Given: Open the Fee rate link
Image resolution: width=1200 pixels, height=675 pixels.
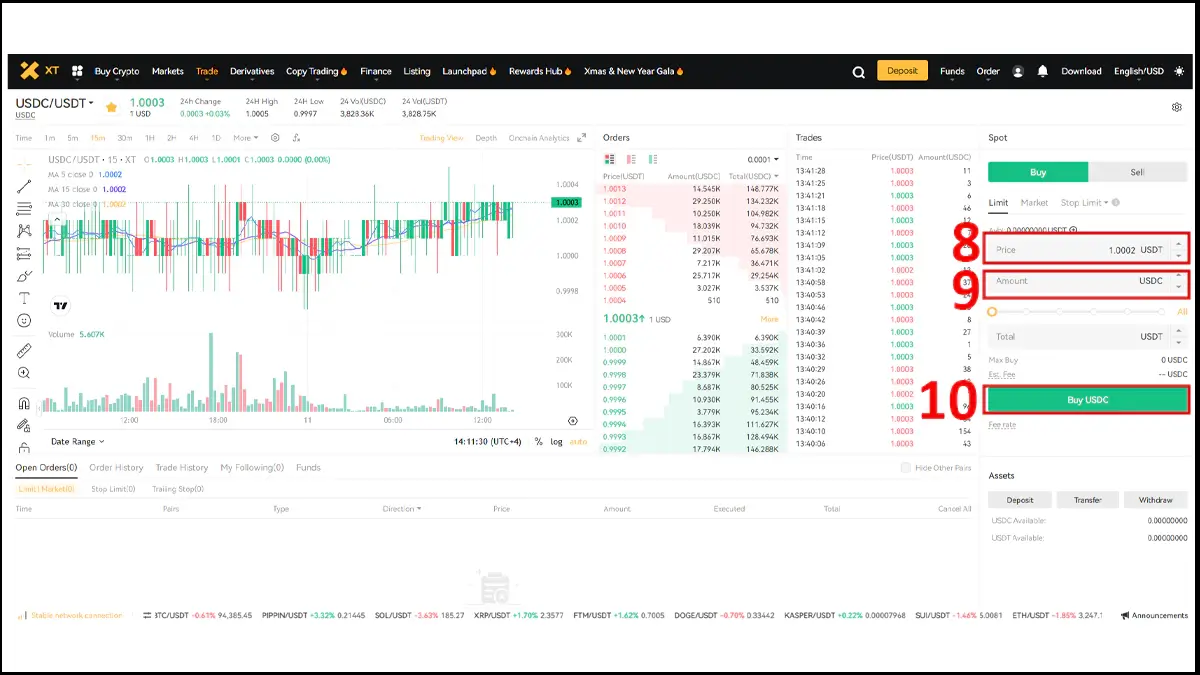Looking at the screenshot, I should coord(1002,425).
